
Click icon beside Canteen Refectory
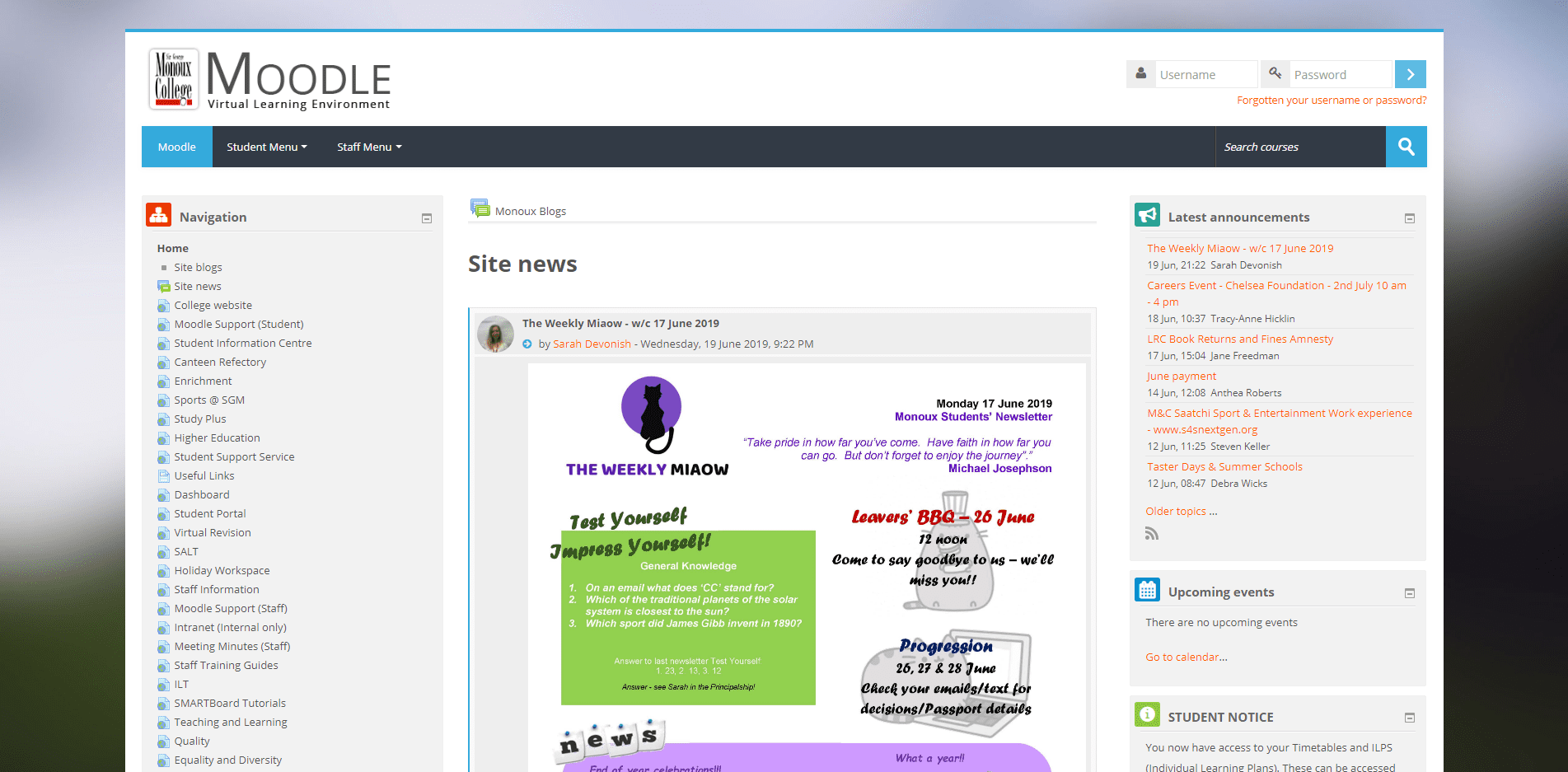click(164, 363)
